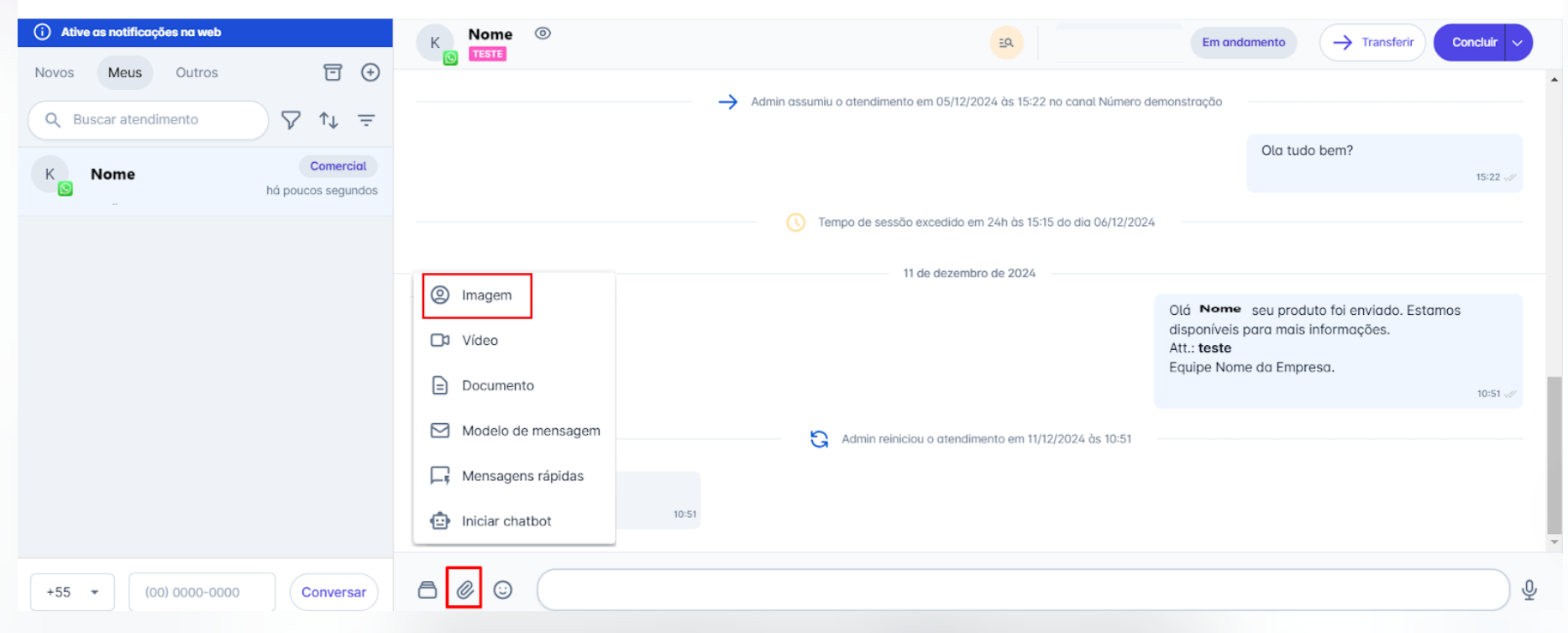Choose Modelo de mensagem in attachment menu

click(x=530, y=431)
